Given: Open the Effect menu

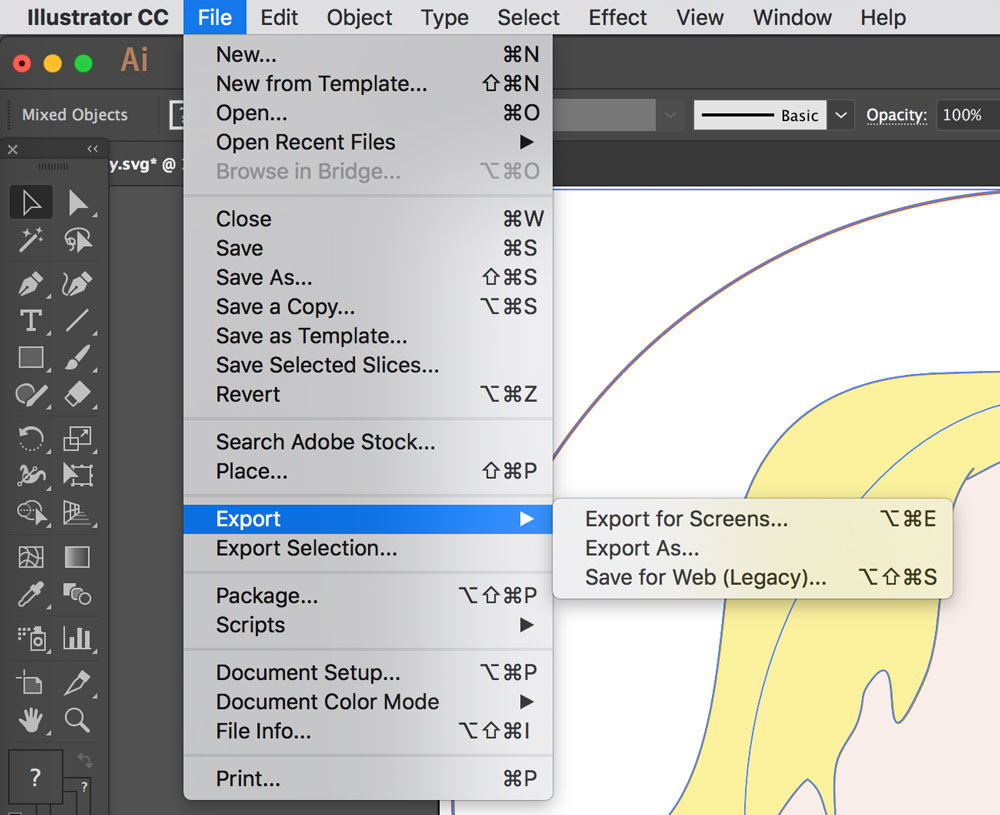Looking at the screenshot, I should pos(617,17).
